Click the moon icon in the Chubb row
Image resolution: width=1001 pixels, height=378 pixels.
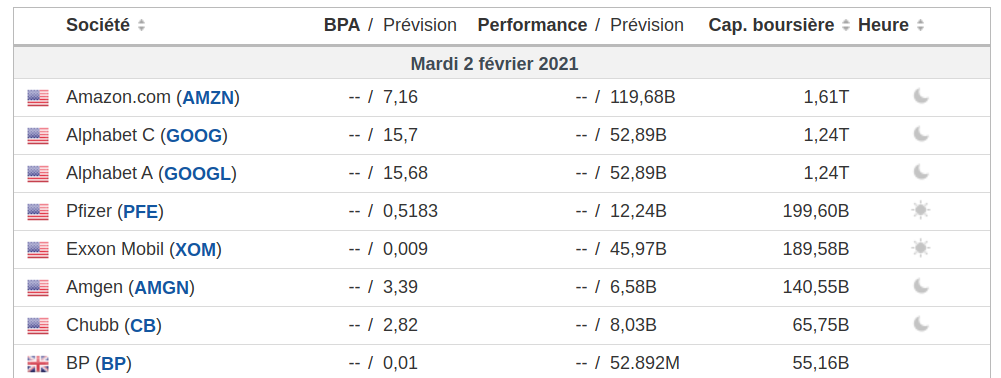tap(921, 324)
